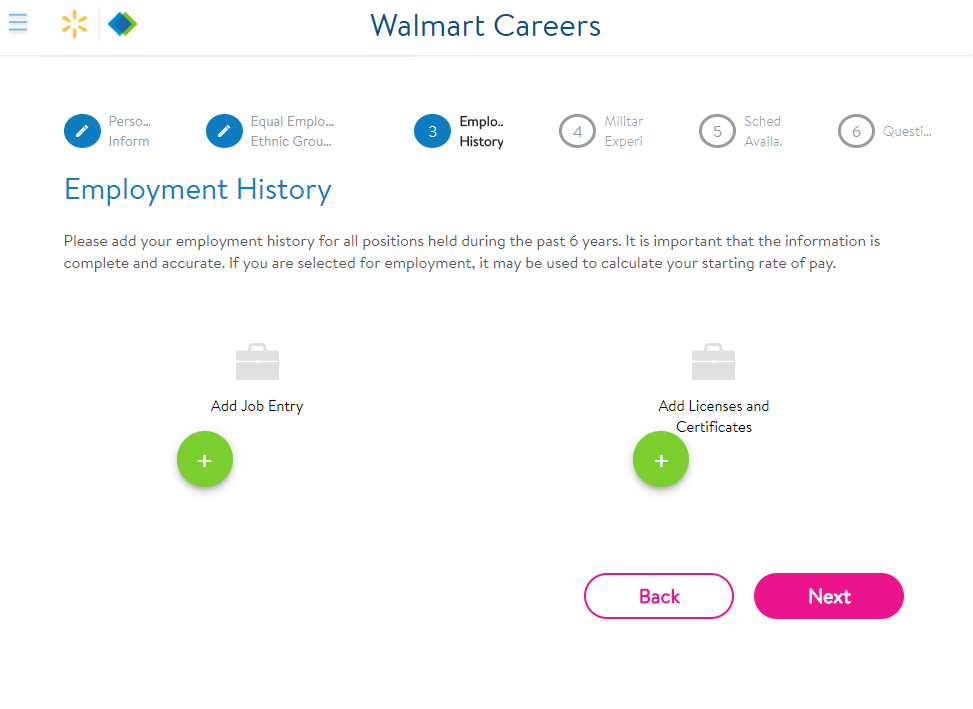This screenshot has height=709, width=973.
Task: Click the briefcase icon above Add Licenses
Action: (714, 362)
